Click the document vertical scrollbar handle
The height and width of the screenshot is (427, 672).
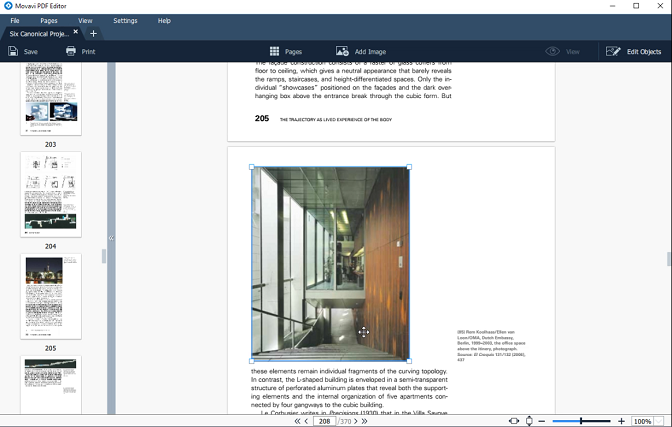669,259
